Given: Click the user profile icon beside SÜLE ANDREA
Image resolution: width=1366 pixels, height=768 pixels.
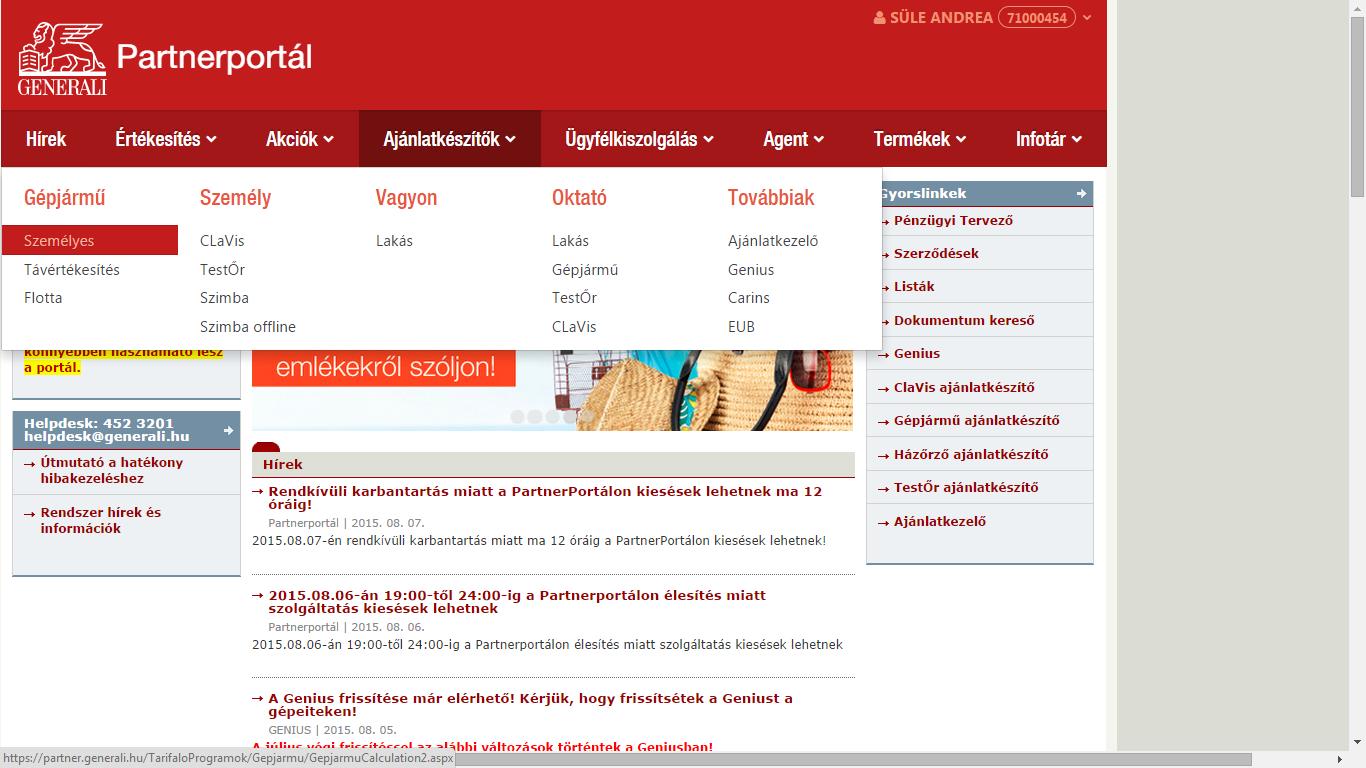Looking at the screenshot, I should (x=879, y=18).
